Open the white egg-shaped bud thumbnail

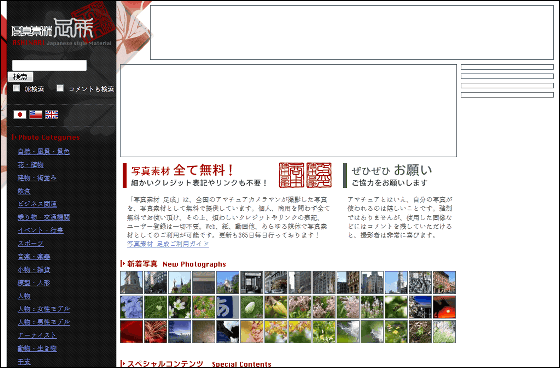pos(251,307)
